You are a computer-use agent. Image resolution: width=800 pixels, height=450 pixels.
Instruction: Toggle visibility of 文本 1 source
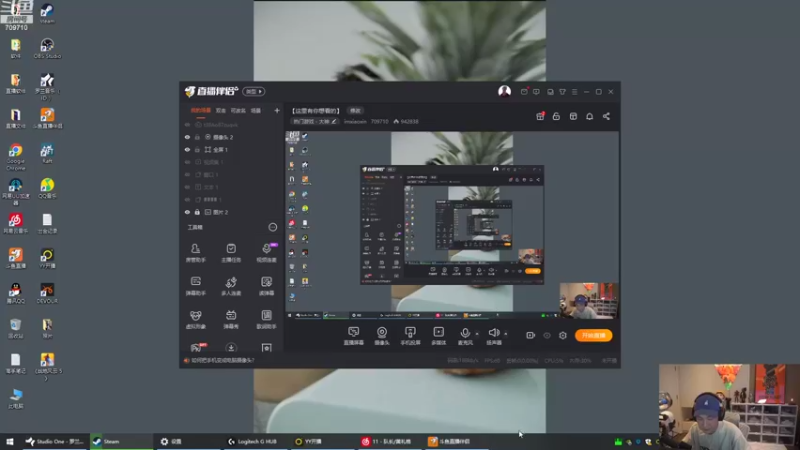[187, 187]
